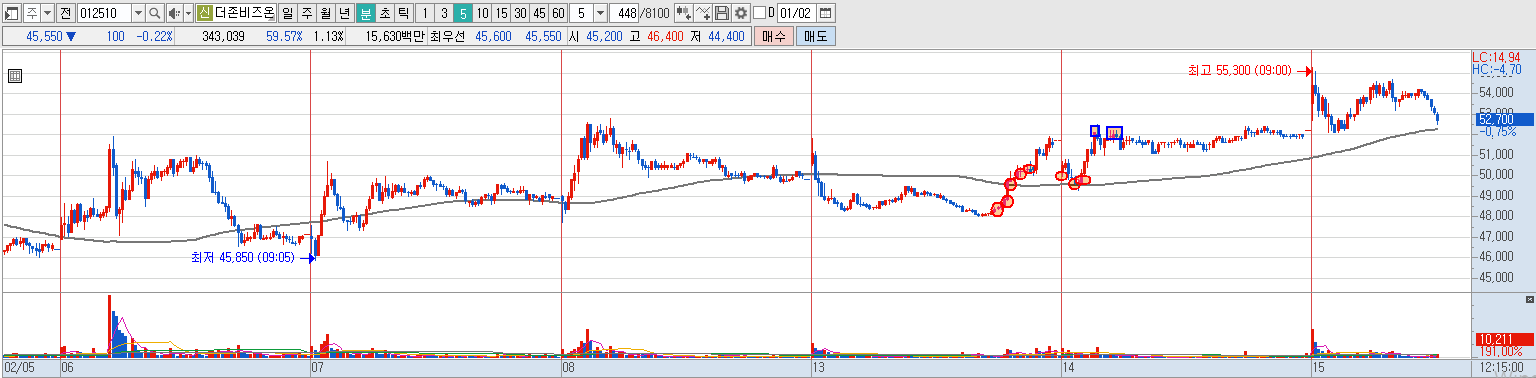Click the candlestick chart settings icon
1536x378 pixels.
pos(684,13)
